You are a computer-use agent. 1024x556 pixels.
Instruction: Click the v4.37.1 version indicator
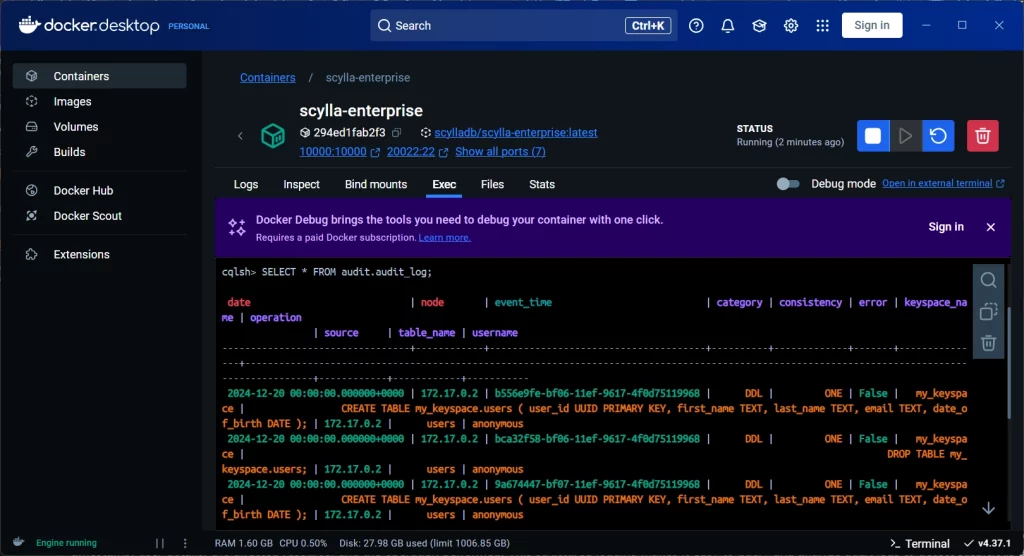tap(987, 543)
